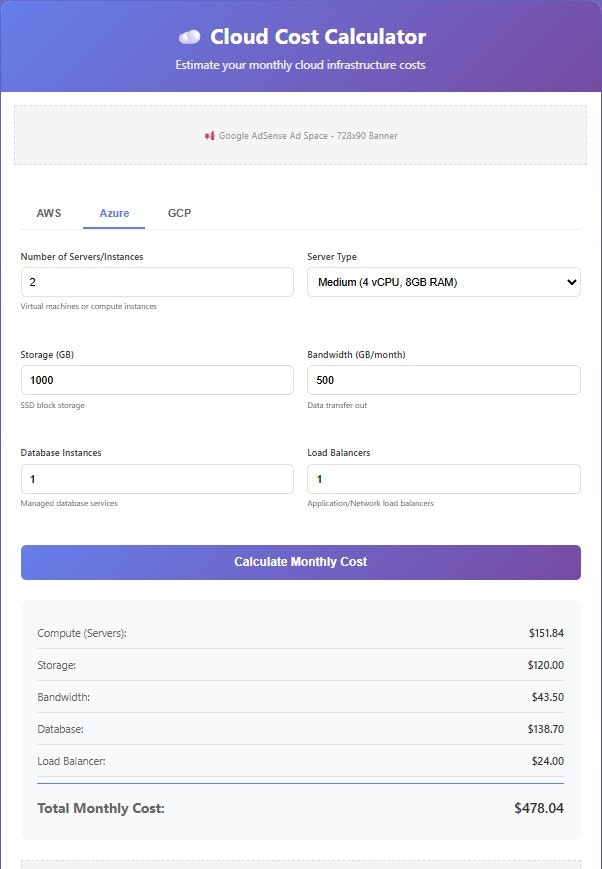Click the Load Balancers input field
Image resolution: width=602 pixels, height=869 pixels.
(x=444, y=479)
